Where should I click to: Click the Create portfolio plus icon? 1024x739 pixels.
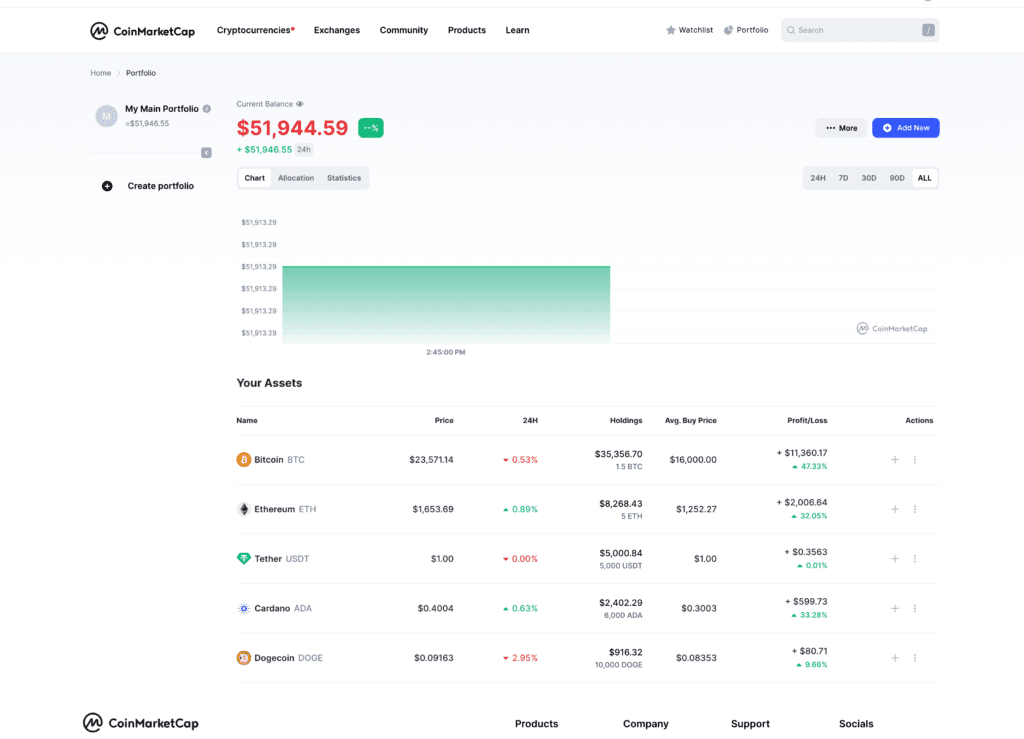[107, 186]
